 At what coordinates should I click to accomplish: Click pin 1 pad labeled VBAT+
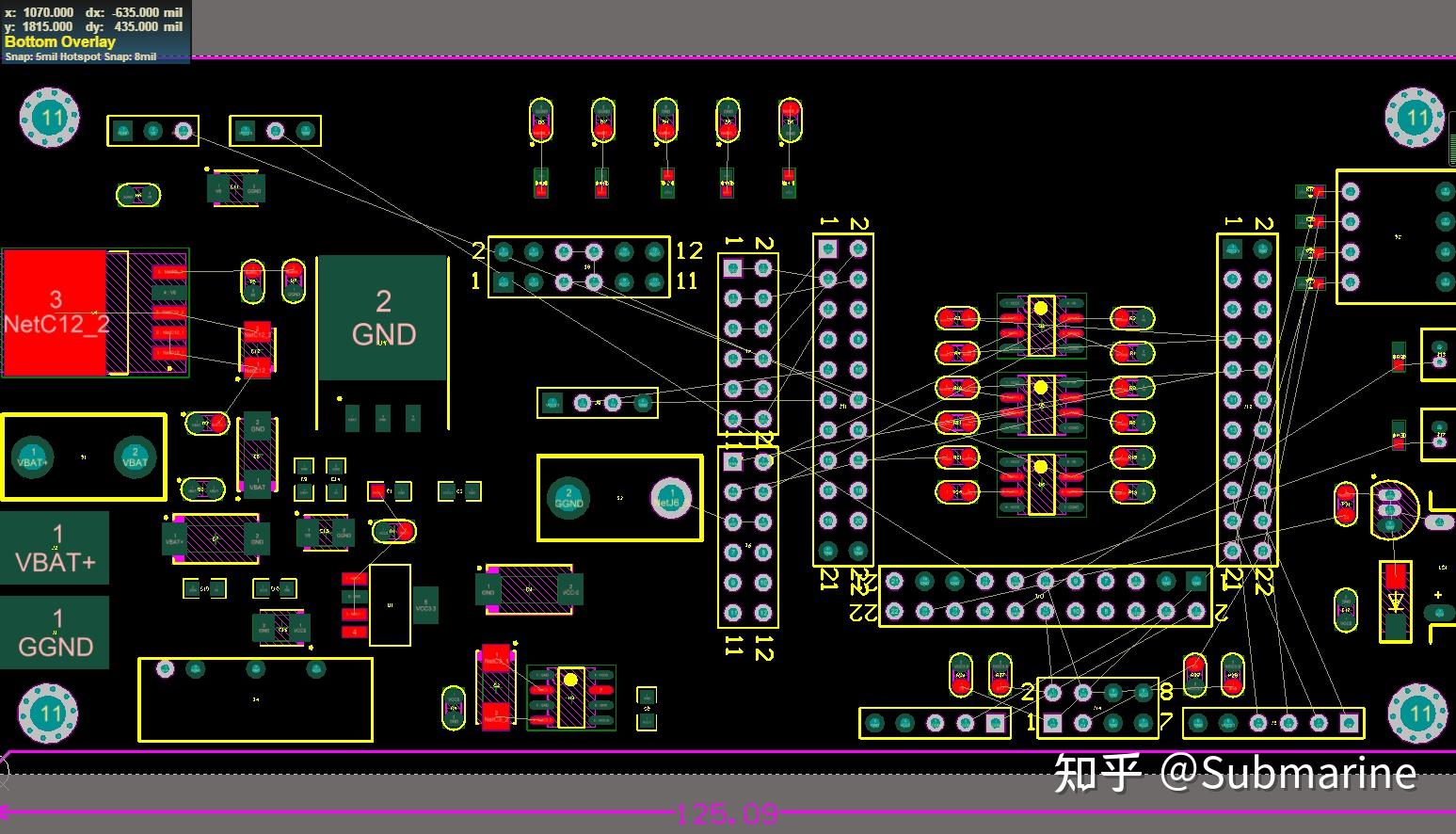click(31, 458)
